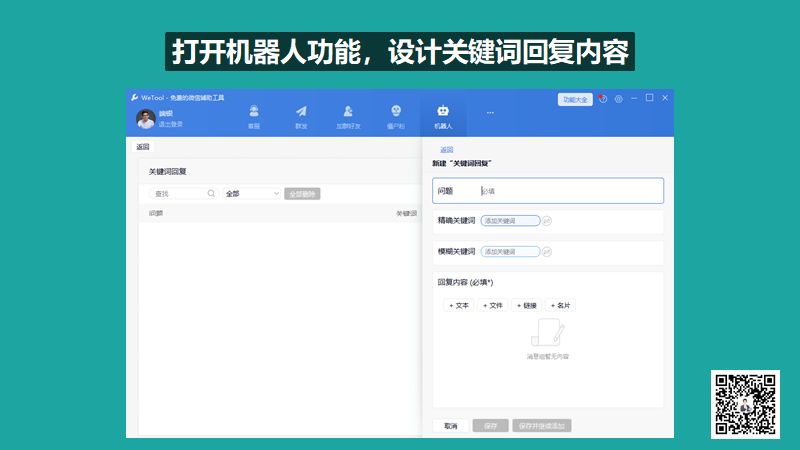The image size is (800, 450).
Task: Click the three-dots more menu in top bar
Action: pyautogui.click(x=490, y=113)
